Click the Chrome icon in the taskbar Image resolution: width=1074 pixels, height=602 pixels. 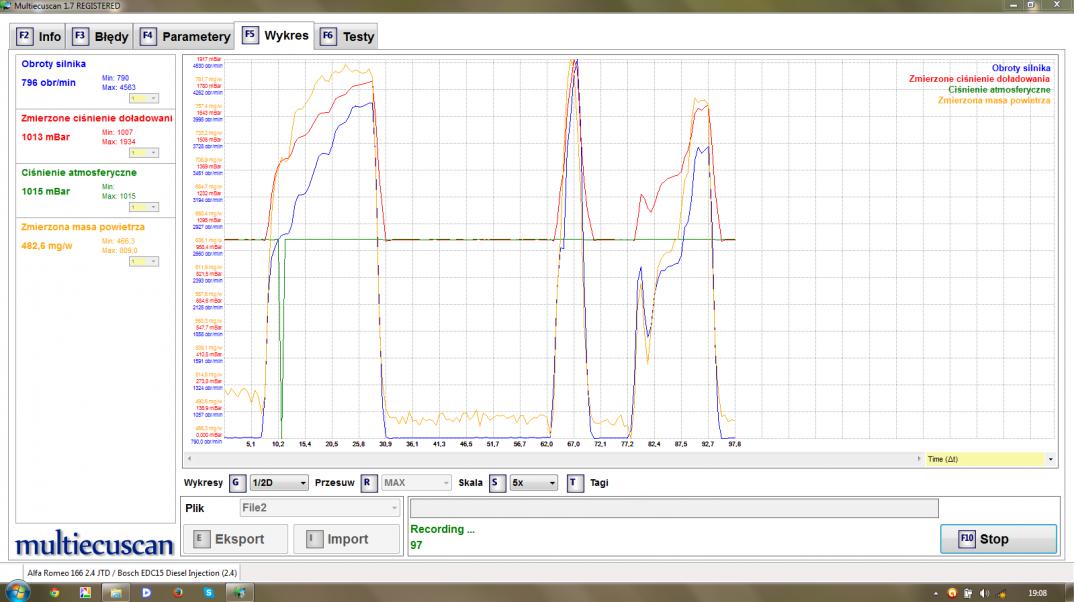(x=54, y=592)
